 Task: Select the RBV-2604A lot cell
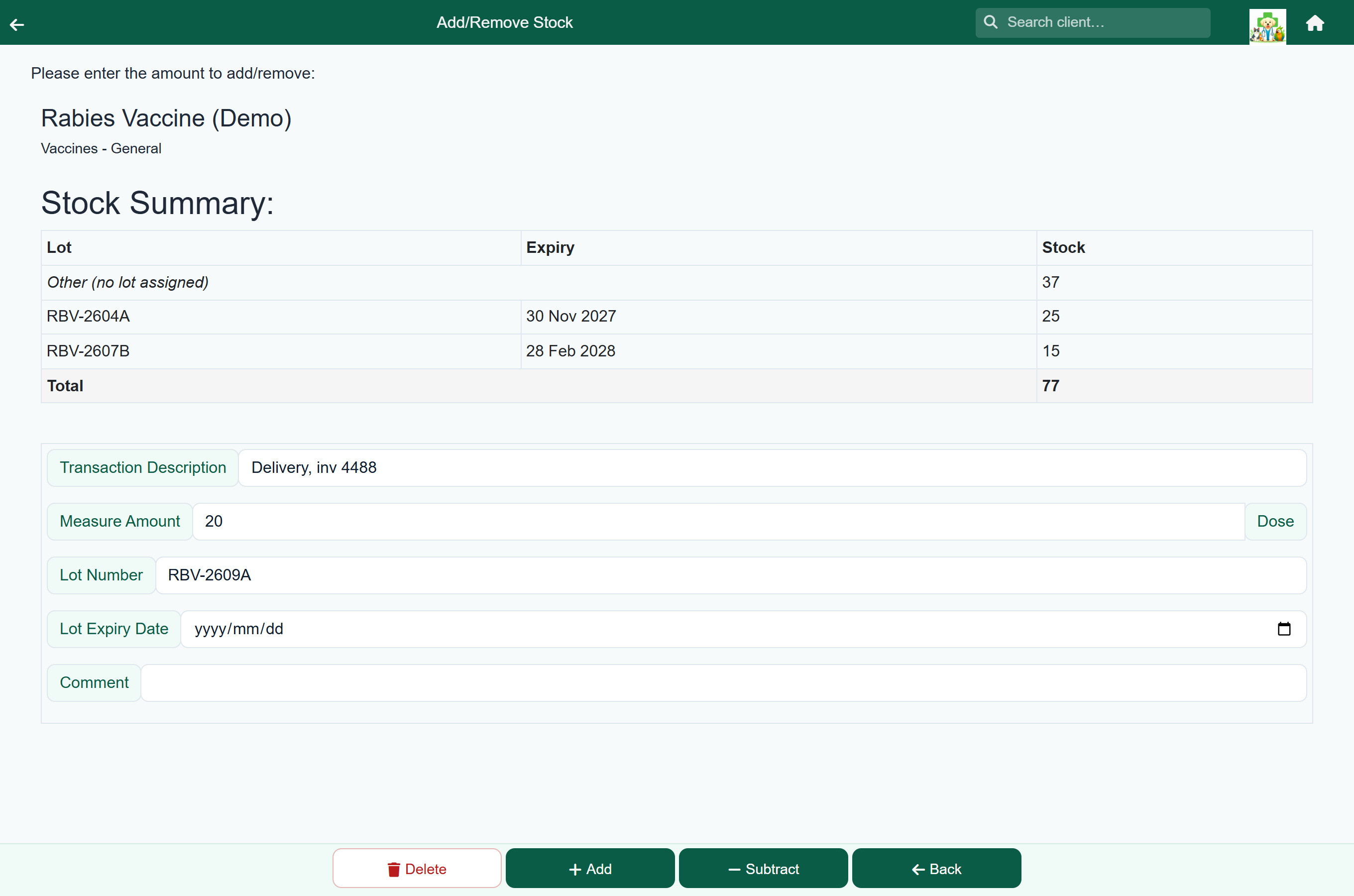point(281,316)
